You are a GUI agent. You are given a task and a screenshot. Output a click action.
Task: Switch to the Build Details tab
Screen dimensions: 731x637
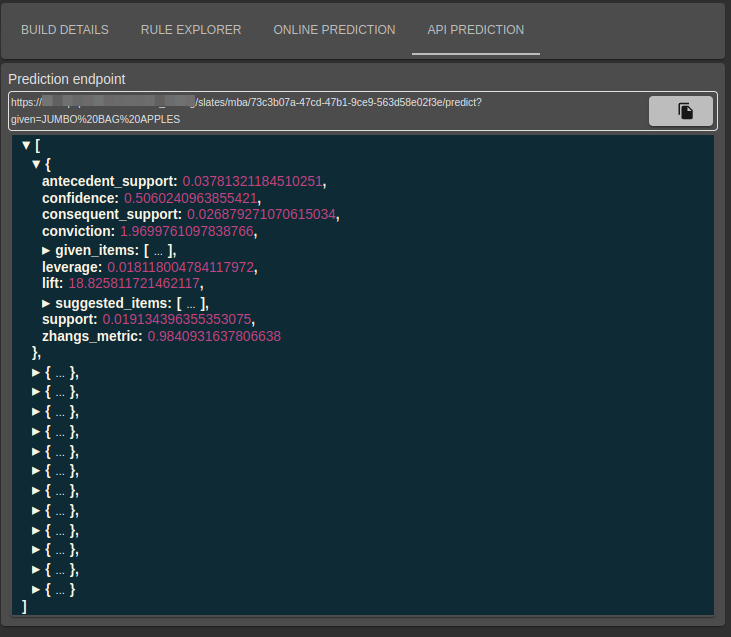tap(65, 30)
